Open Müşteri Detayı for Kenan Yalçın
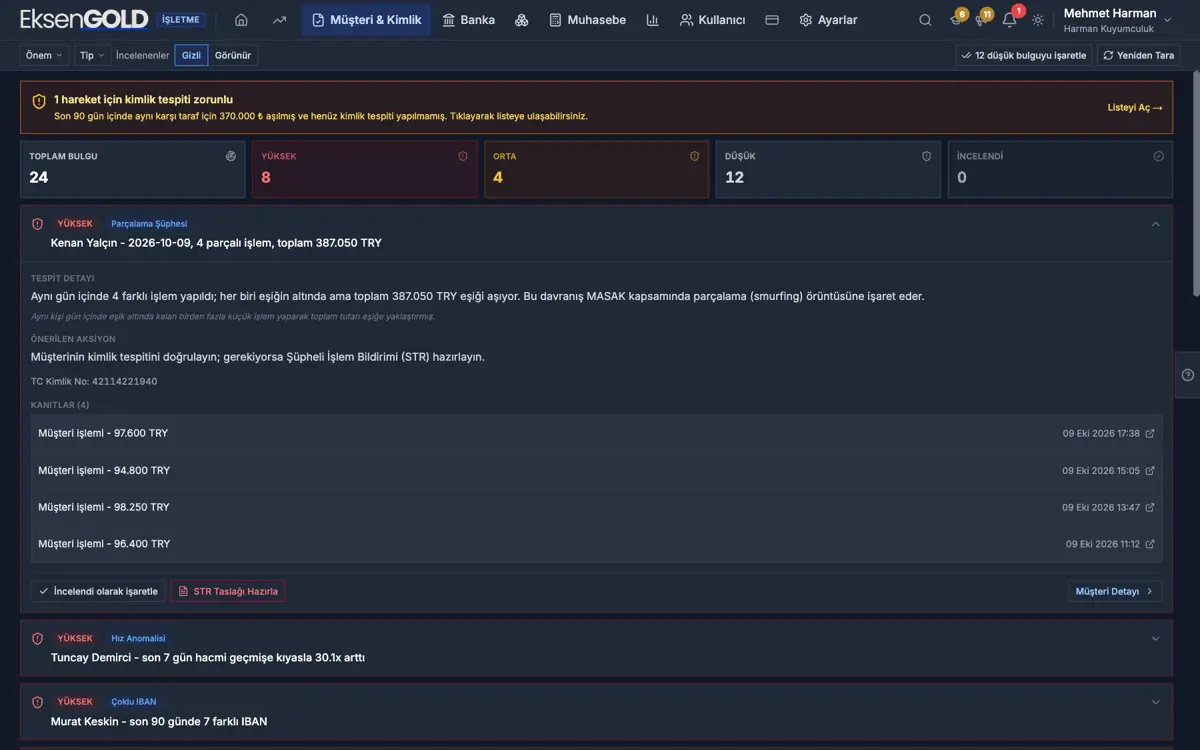Image resolution: width=1200 pixels, height=750 pixels. [1115, 591]
